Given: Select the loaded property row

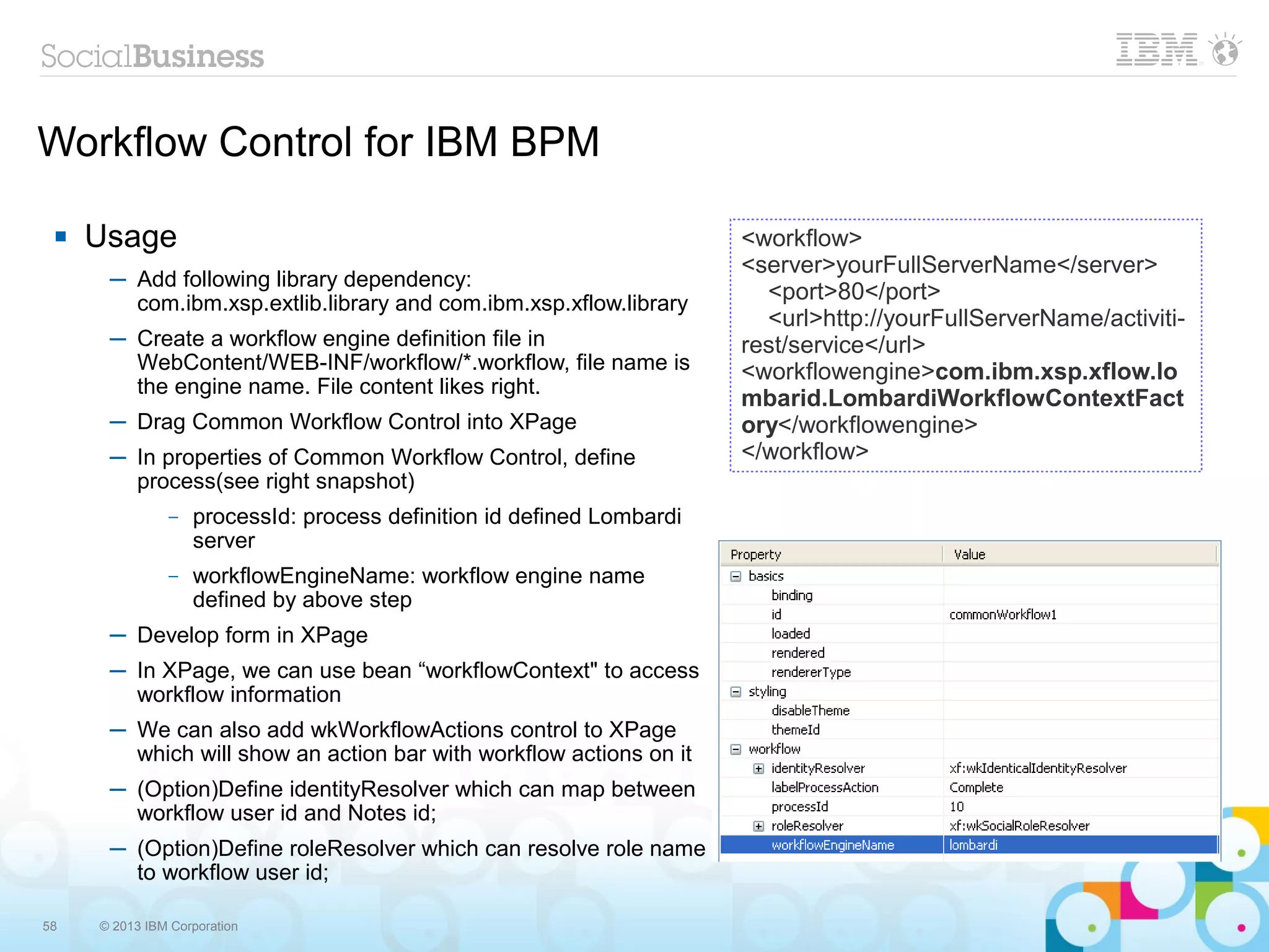Looking at the screenshot, I should coord(969,634).
